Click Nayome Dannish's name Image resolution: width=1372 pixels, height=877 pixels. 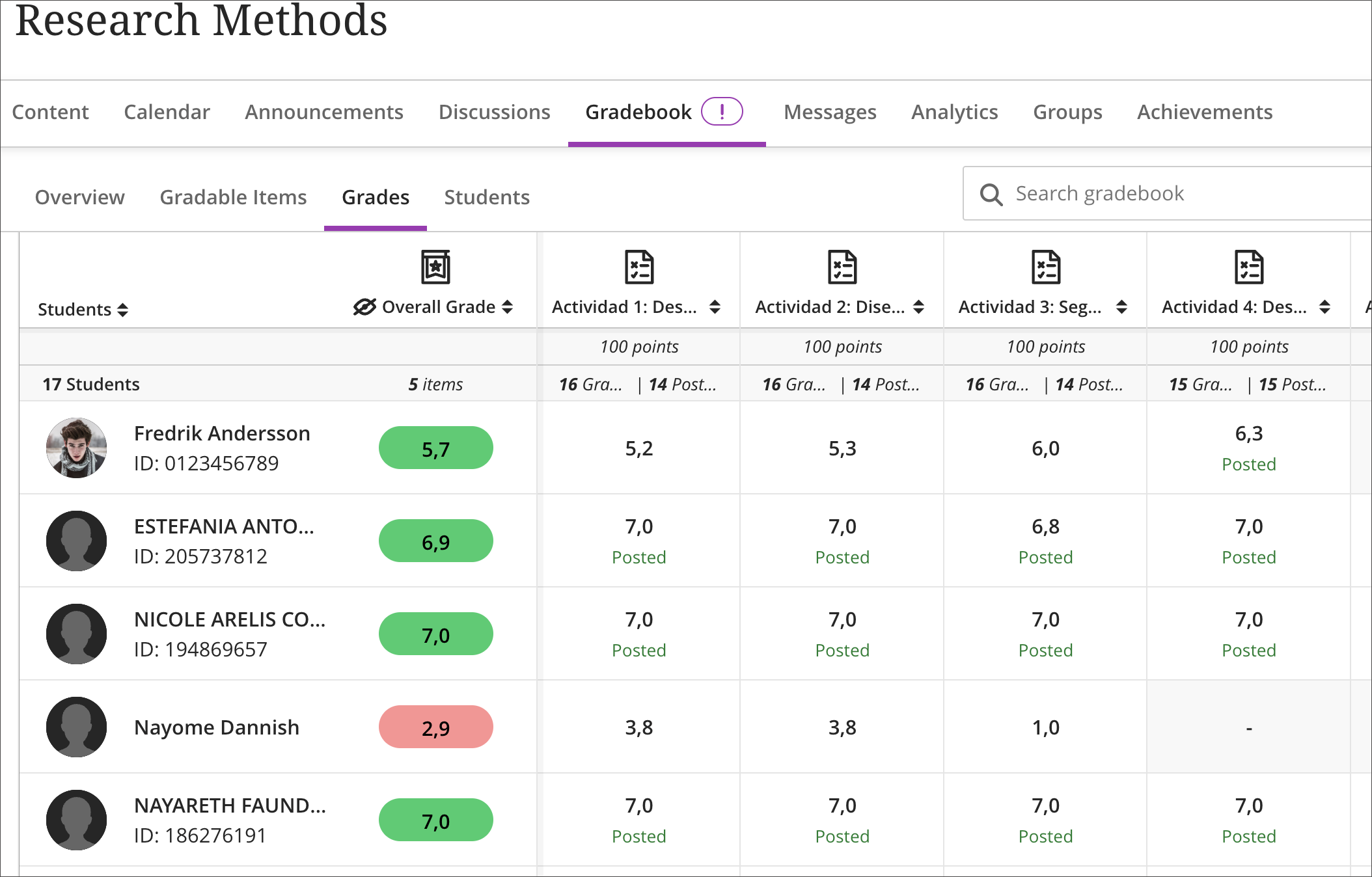(217, 727)
